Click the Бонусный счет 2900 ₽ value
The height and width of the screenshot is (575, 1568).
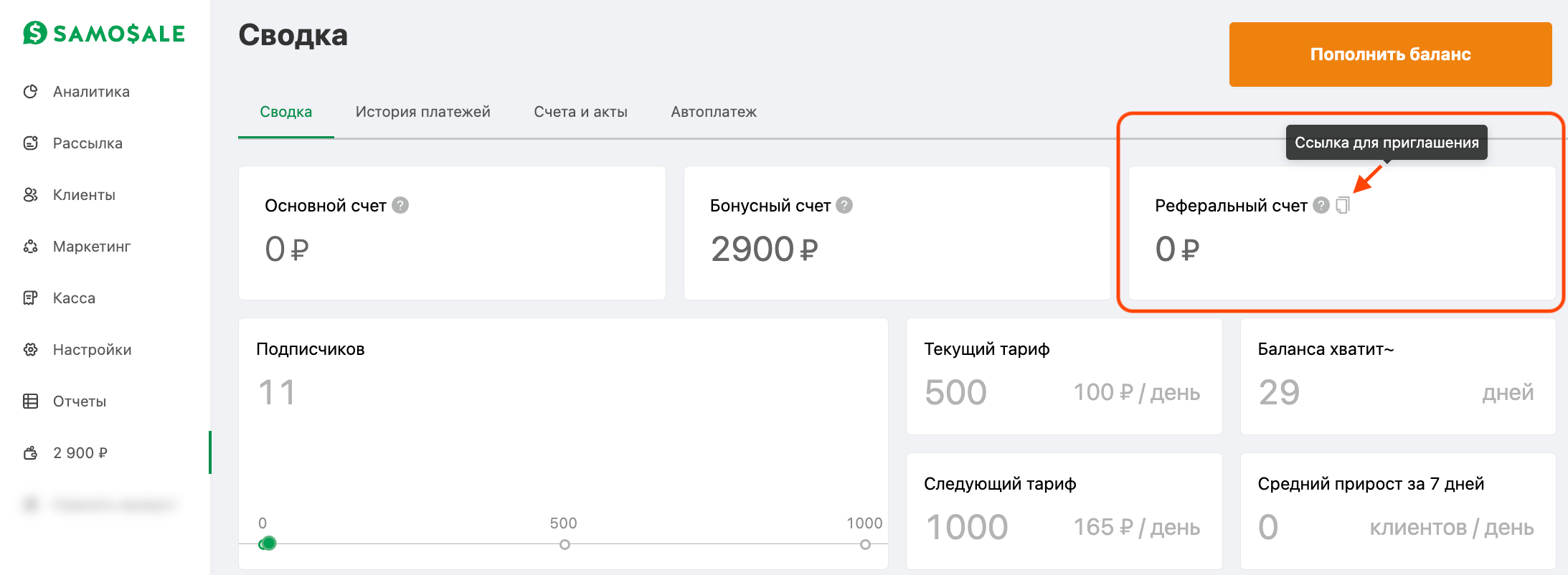(764, 250)
